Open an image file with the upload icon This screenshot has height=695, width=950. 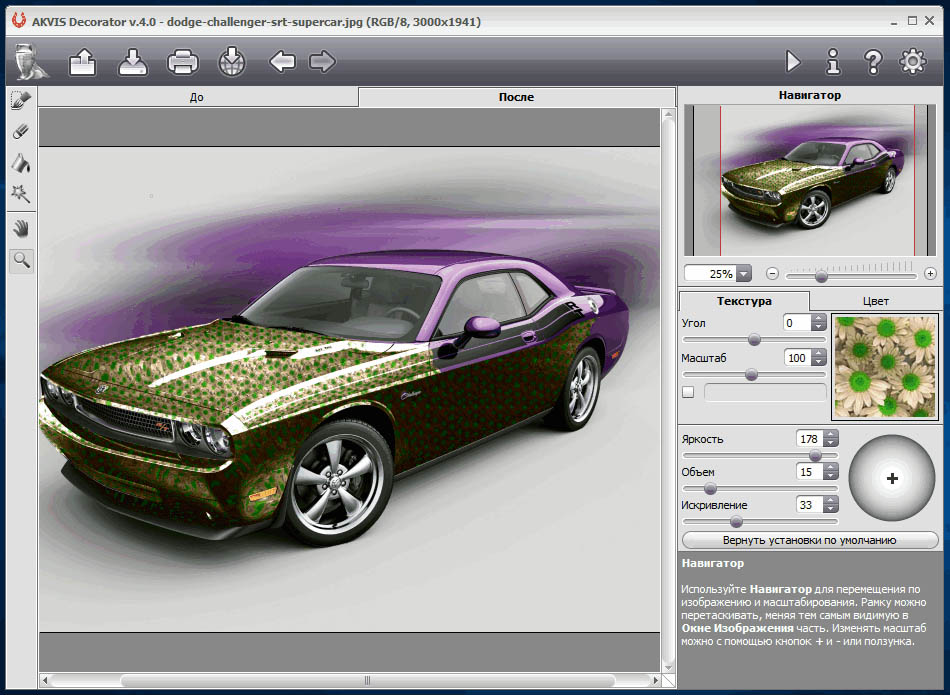tap(82, 62)
